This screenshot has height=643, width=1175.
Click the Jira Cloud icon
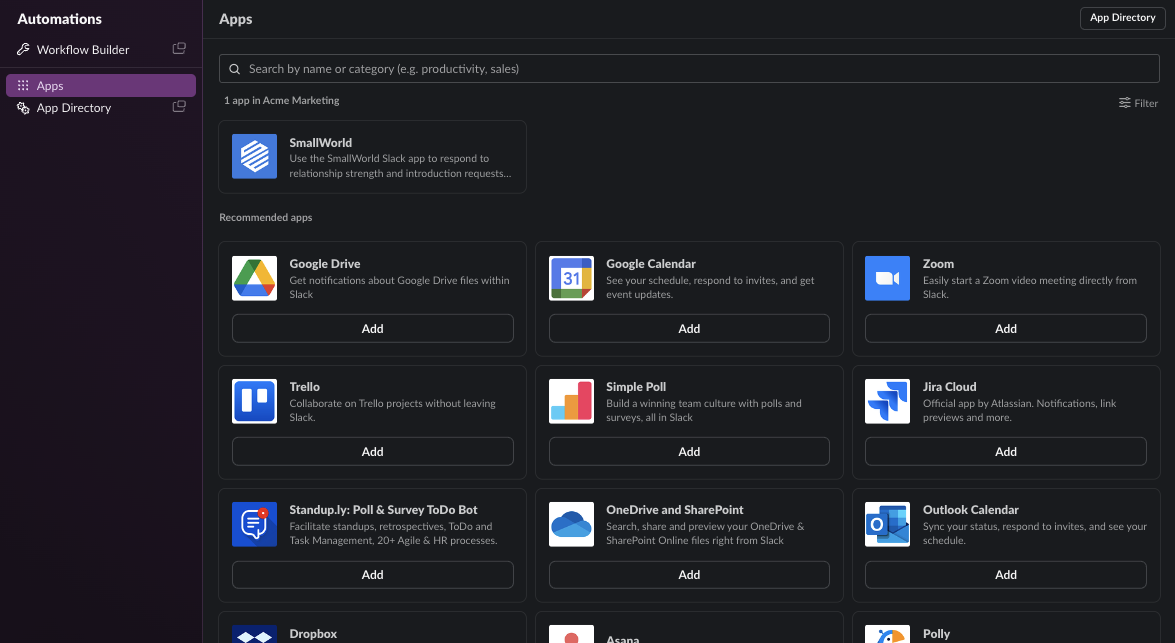click(887, 401)
